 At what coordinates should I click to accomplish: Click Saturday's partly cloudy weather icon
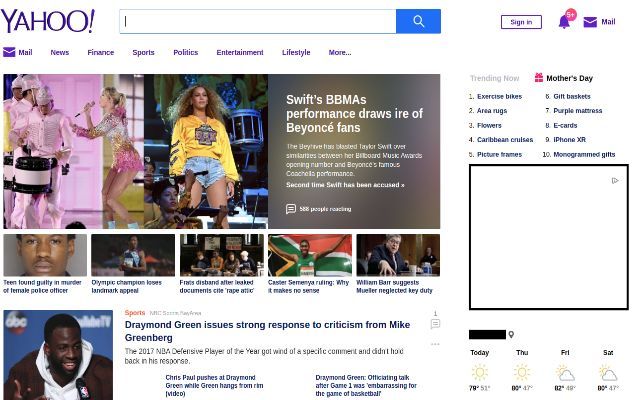pos(608,372)
